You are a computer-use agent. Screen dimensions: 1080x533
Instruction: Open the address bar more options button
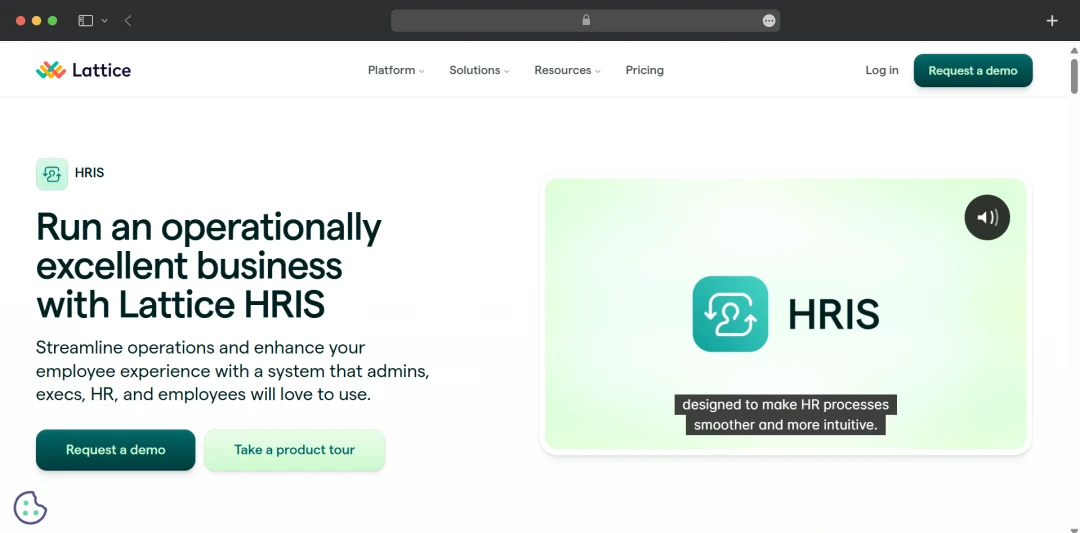tap(769, 21)
